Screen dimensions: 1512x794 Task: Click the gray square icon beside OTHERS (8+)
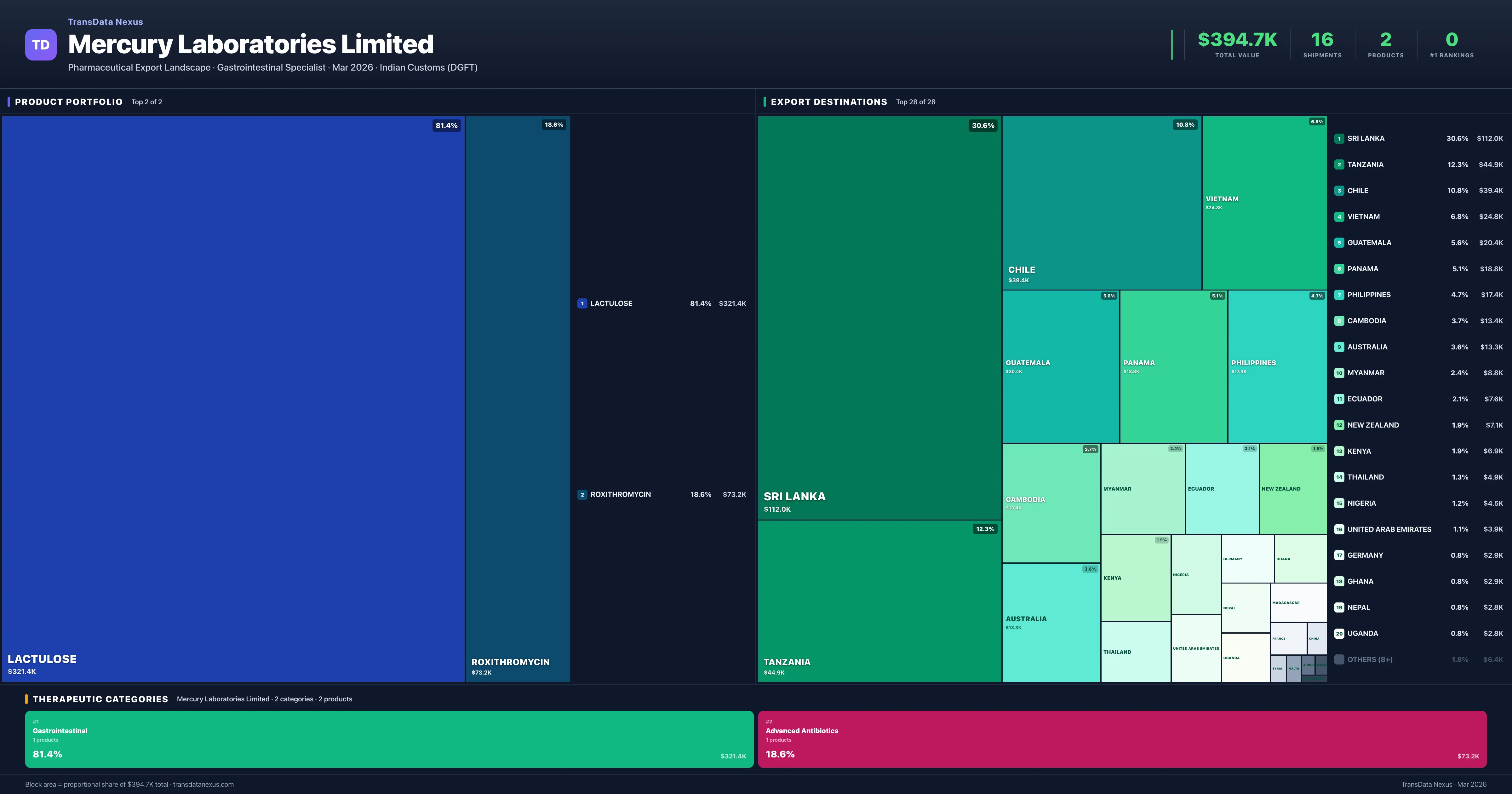(x=1339, y=659)
